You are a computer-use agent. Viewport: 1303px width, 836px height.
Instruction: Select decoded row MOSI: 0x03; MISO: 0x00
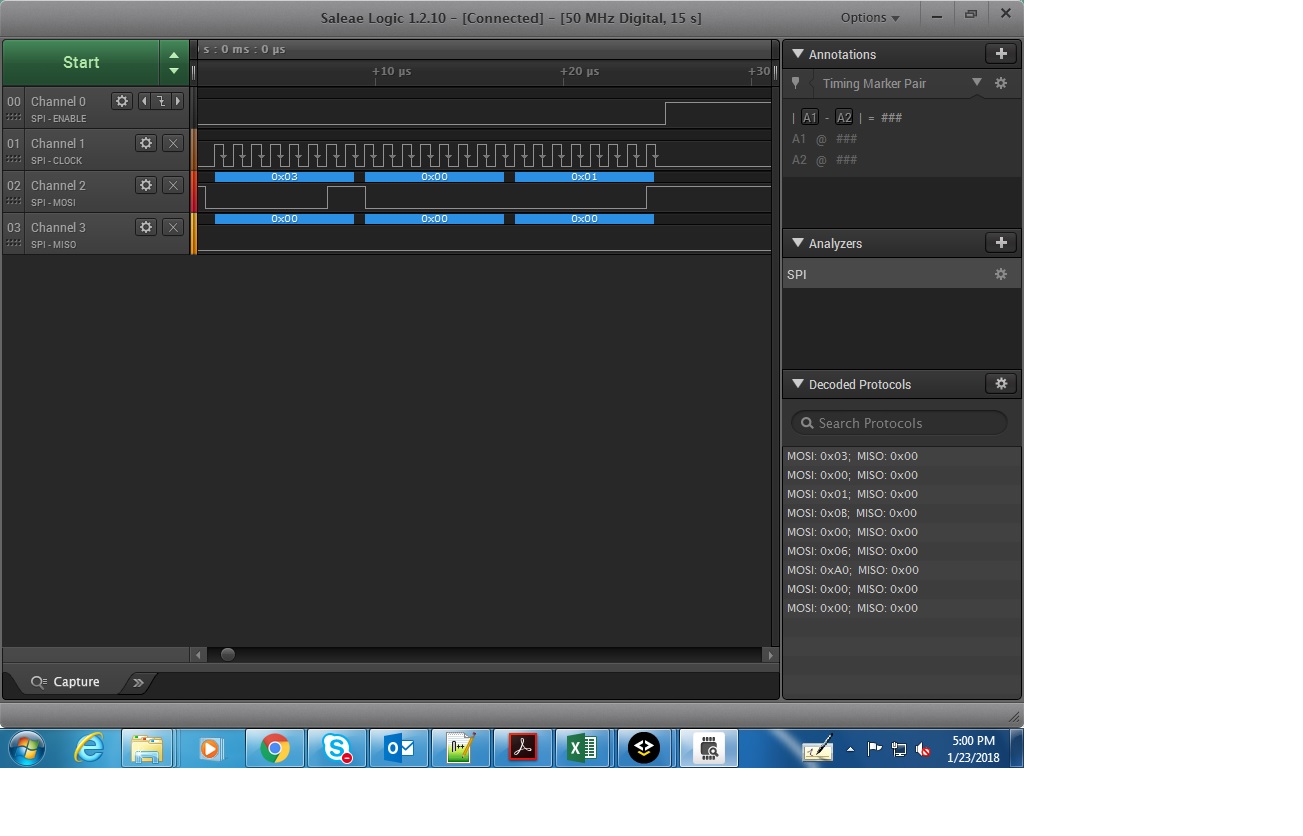click(x=901, y=456)
